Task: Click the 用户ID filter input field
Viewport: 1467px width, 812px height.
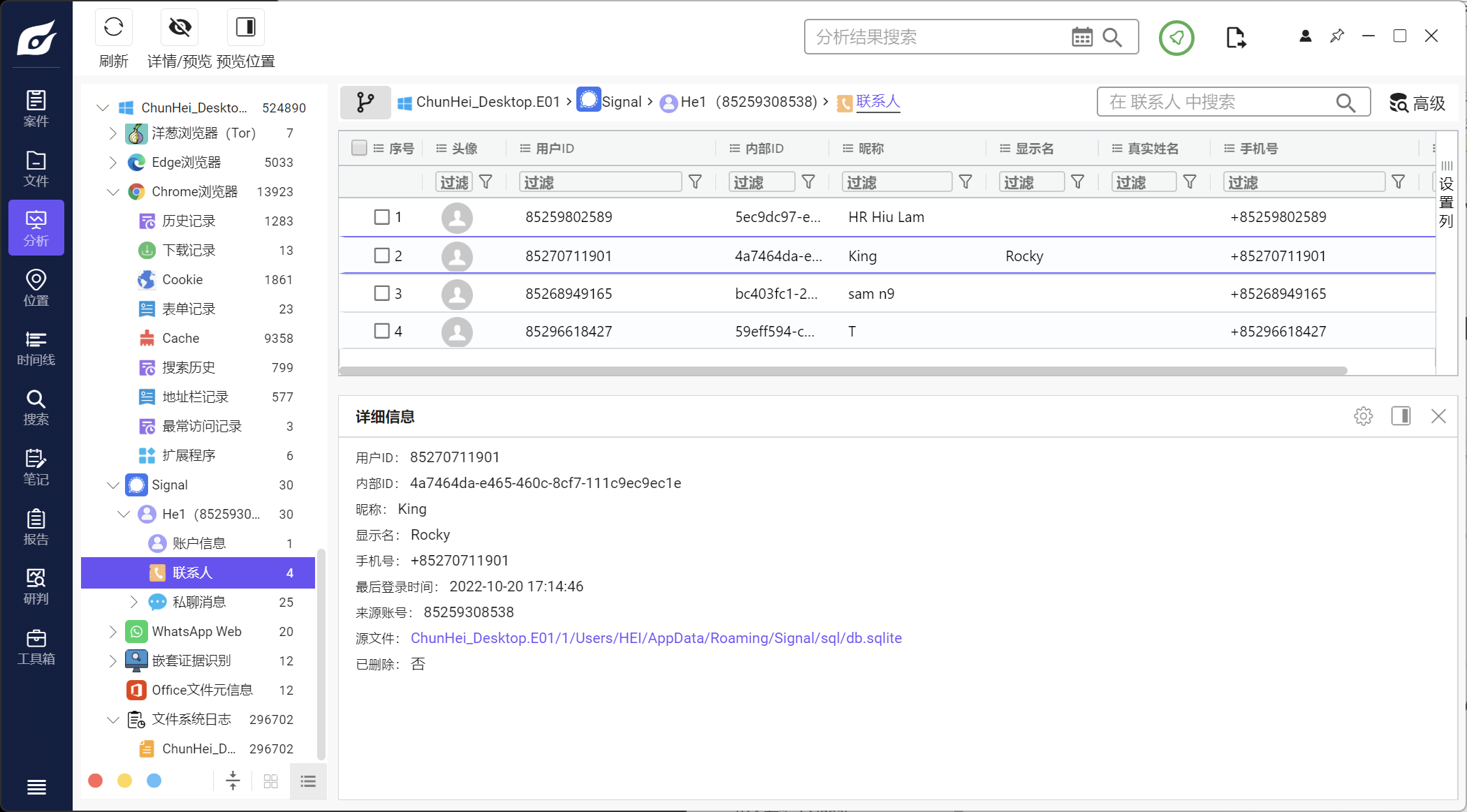Action: tap(600, 182)
